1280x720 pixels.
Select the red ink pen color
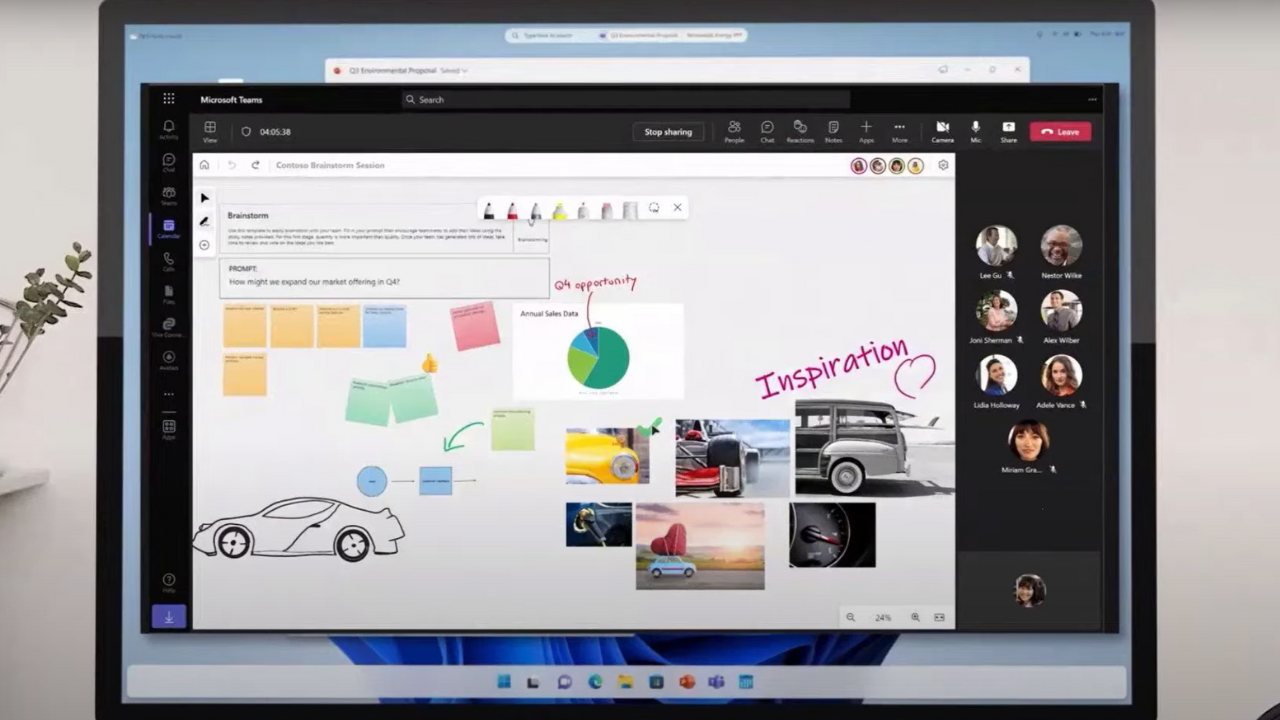click(x=512, y=208)
